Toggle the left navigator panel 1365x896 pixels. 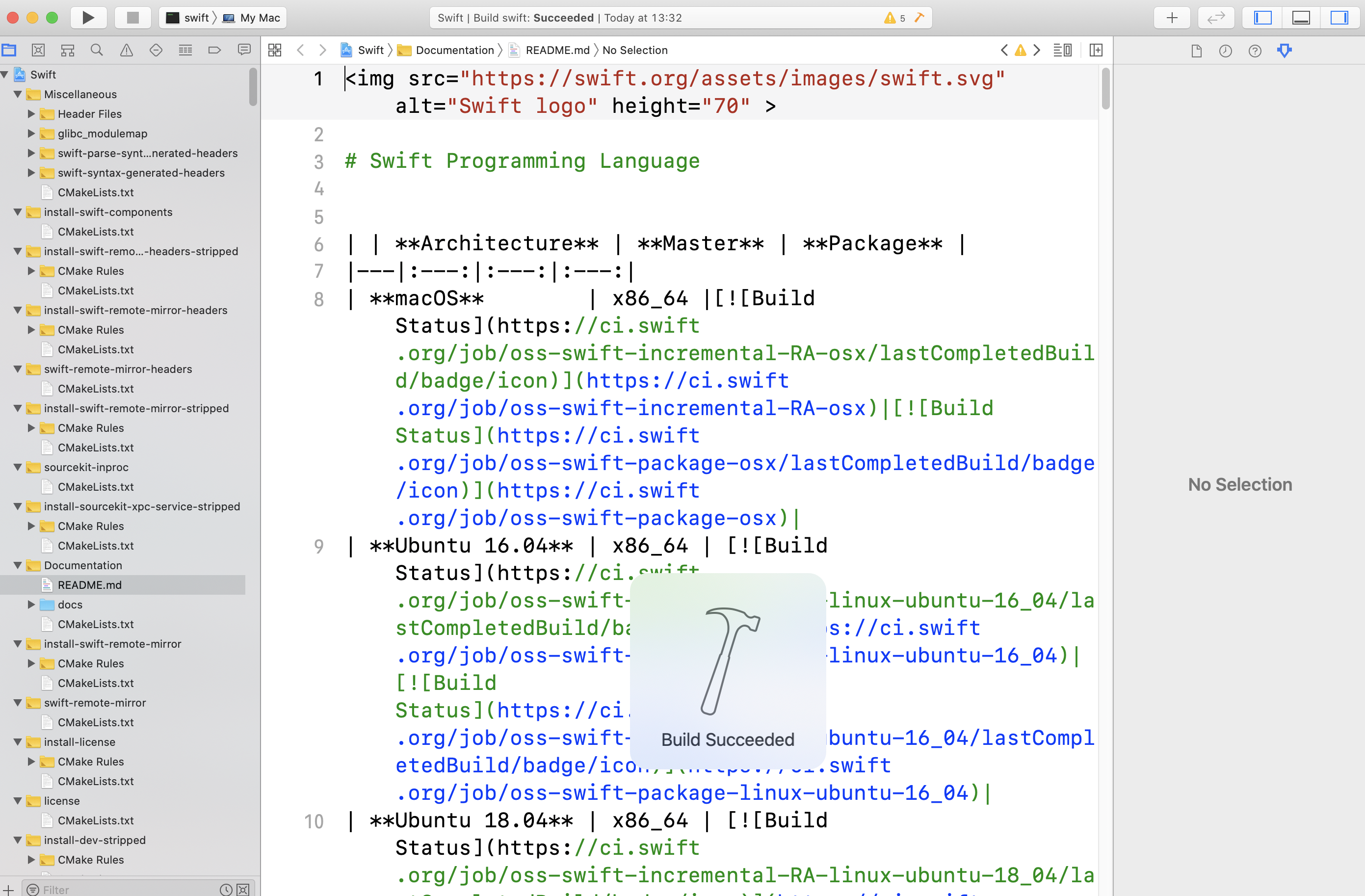click(1263, 18)
